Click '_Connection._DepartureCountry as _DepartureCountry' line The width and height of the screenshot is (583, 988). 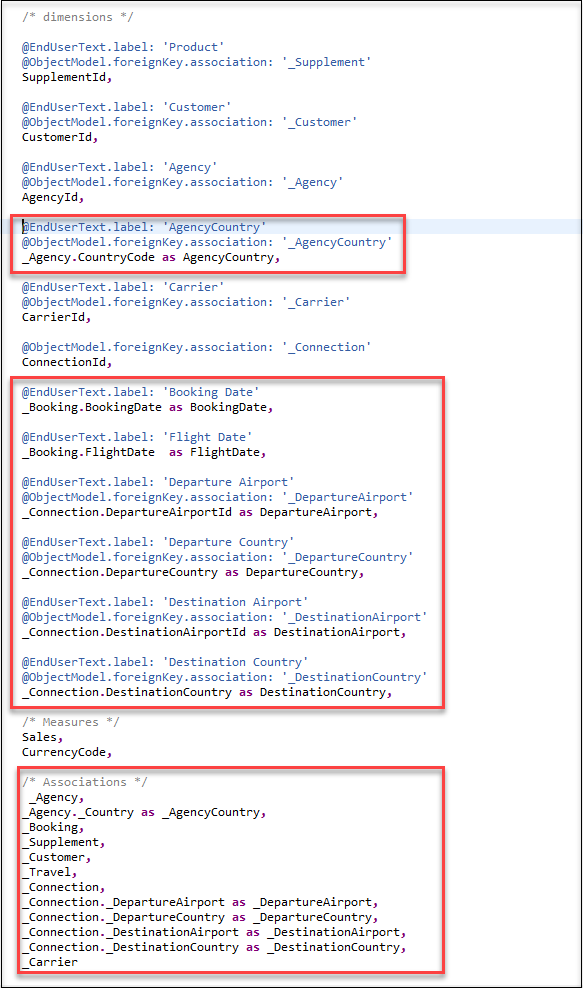200,917
